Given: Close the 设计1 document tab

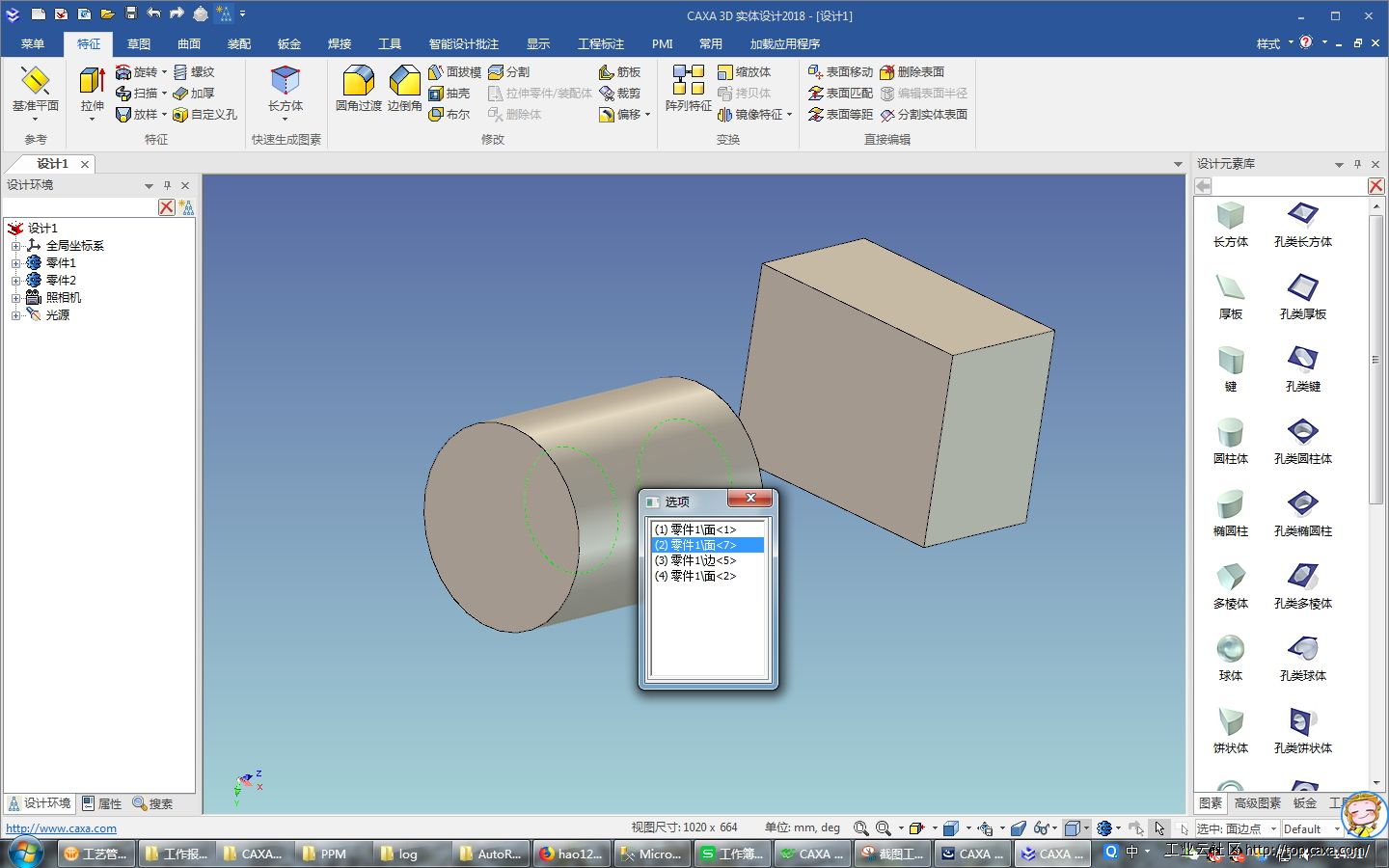Looking at the screenshot, I should pos(85,164).
